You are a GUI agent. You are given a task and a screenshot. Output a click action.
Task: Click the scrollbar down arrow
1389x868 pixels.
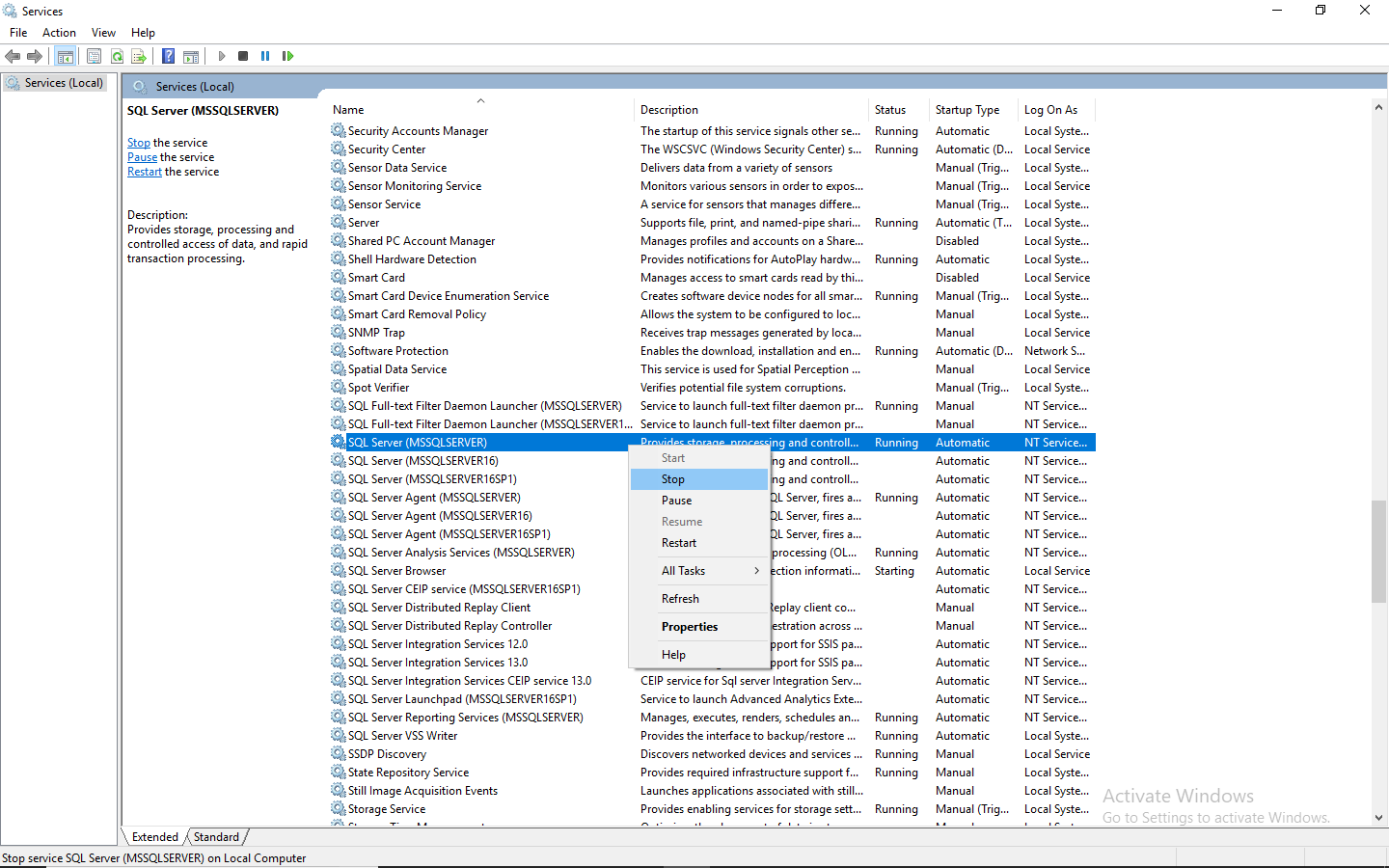[1378, 818]
